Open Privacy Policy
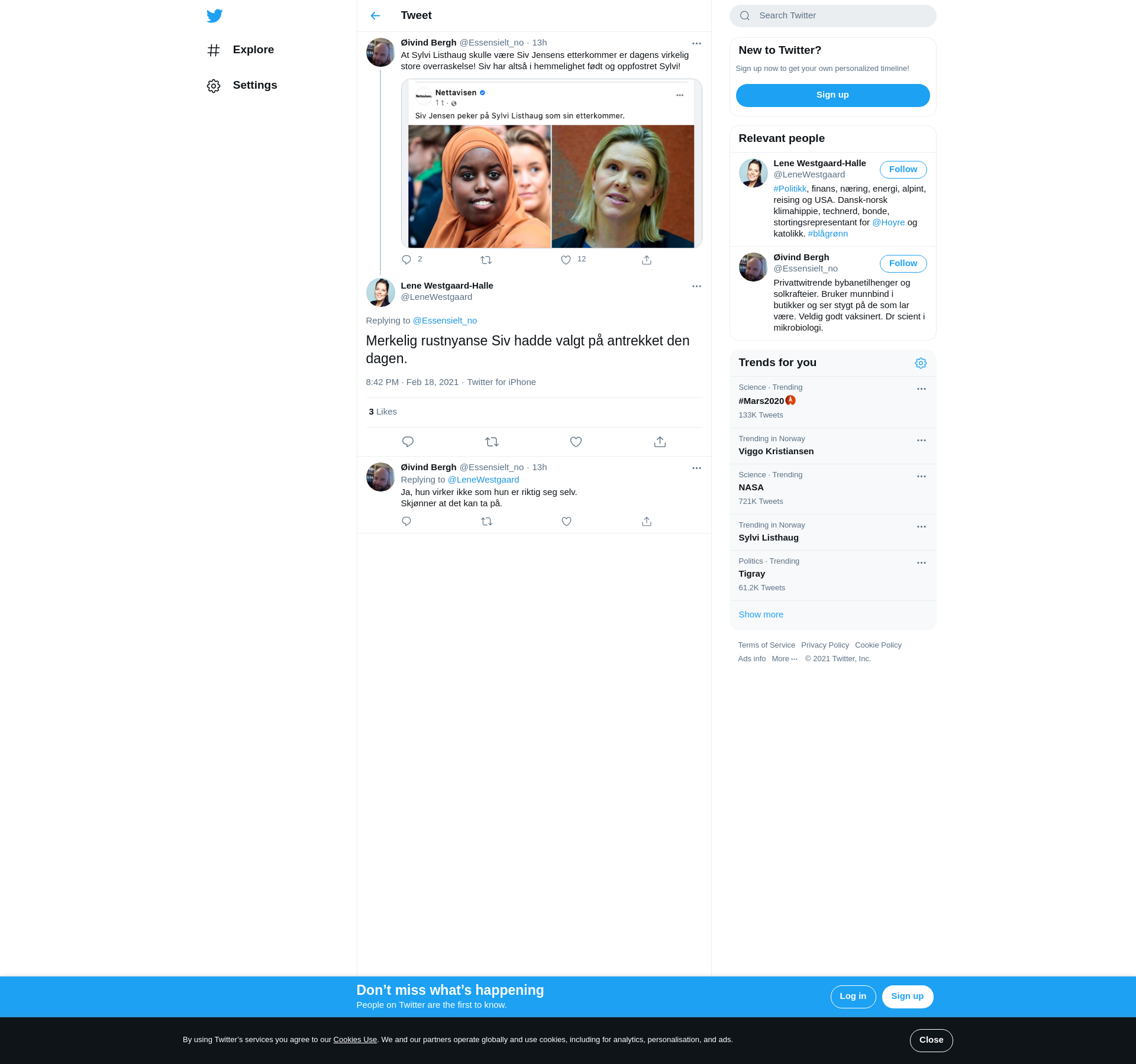This screenshot has width=1136, height=1064. [x=824, y=645]
